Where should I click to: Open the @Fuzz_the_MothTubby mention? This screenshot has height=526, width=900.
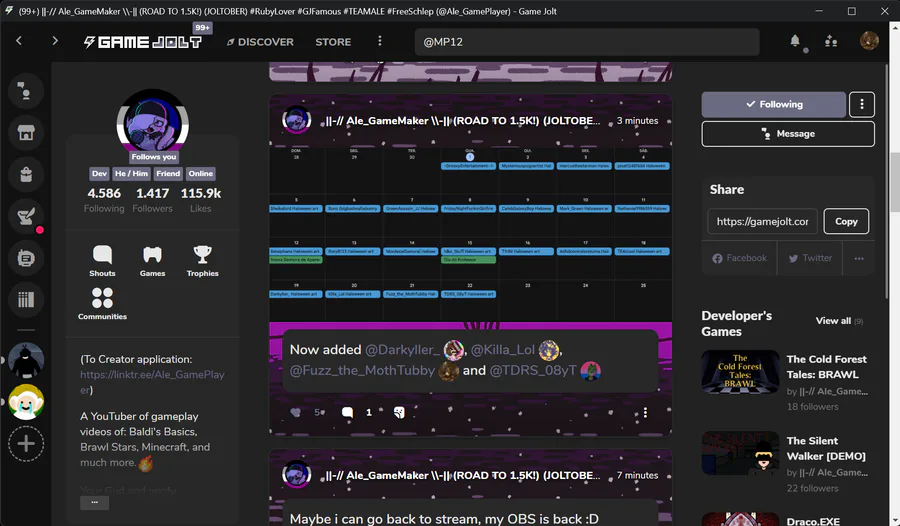click(x=362, y=370)
